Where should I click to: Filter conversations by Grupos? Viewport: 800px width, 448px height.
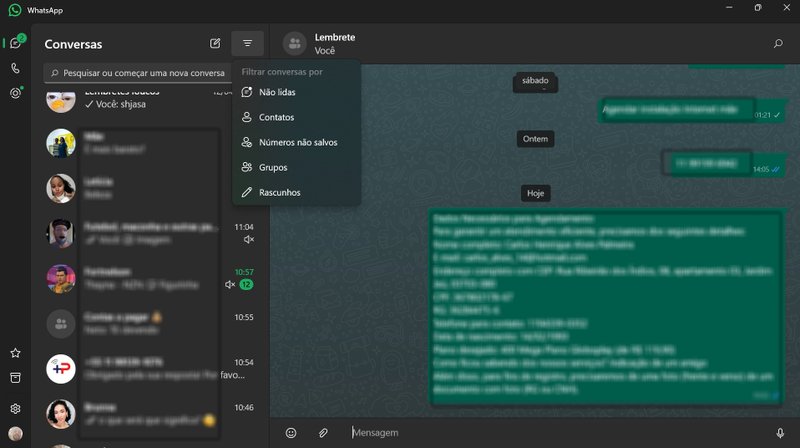(296, 167)
